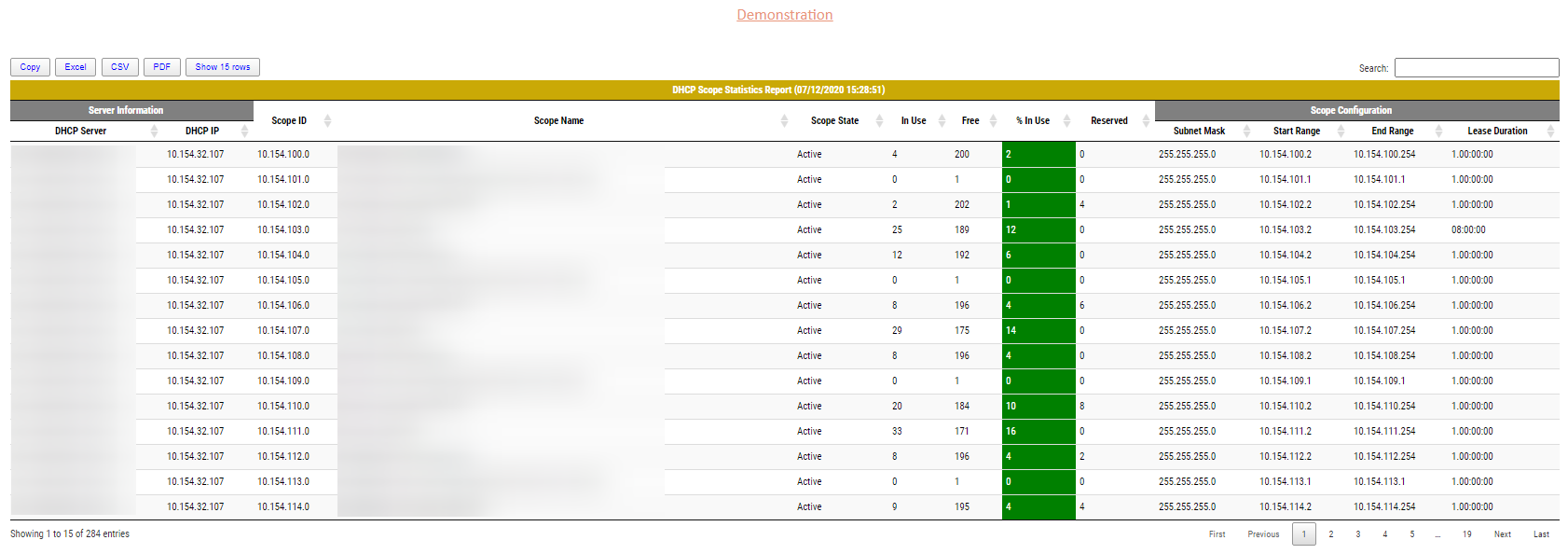This screenshot has width=1568, height=554.
Task: Click sort arrows beside Lease Duration
Action: point(1550,132)
